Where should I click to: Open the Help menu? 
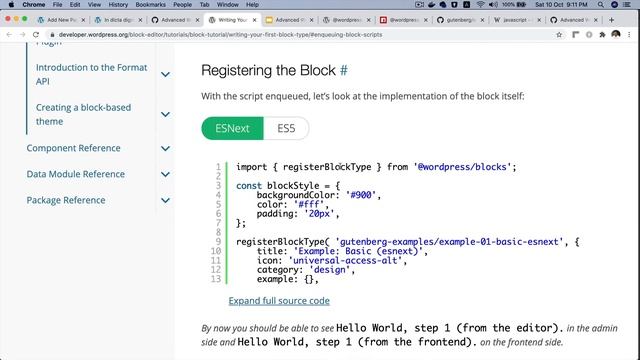point(252,4)
